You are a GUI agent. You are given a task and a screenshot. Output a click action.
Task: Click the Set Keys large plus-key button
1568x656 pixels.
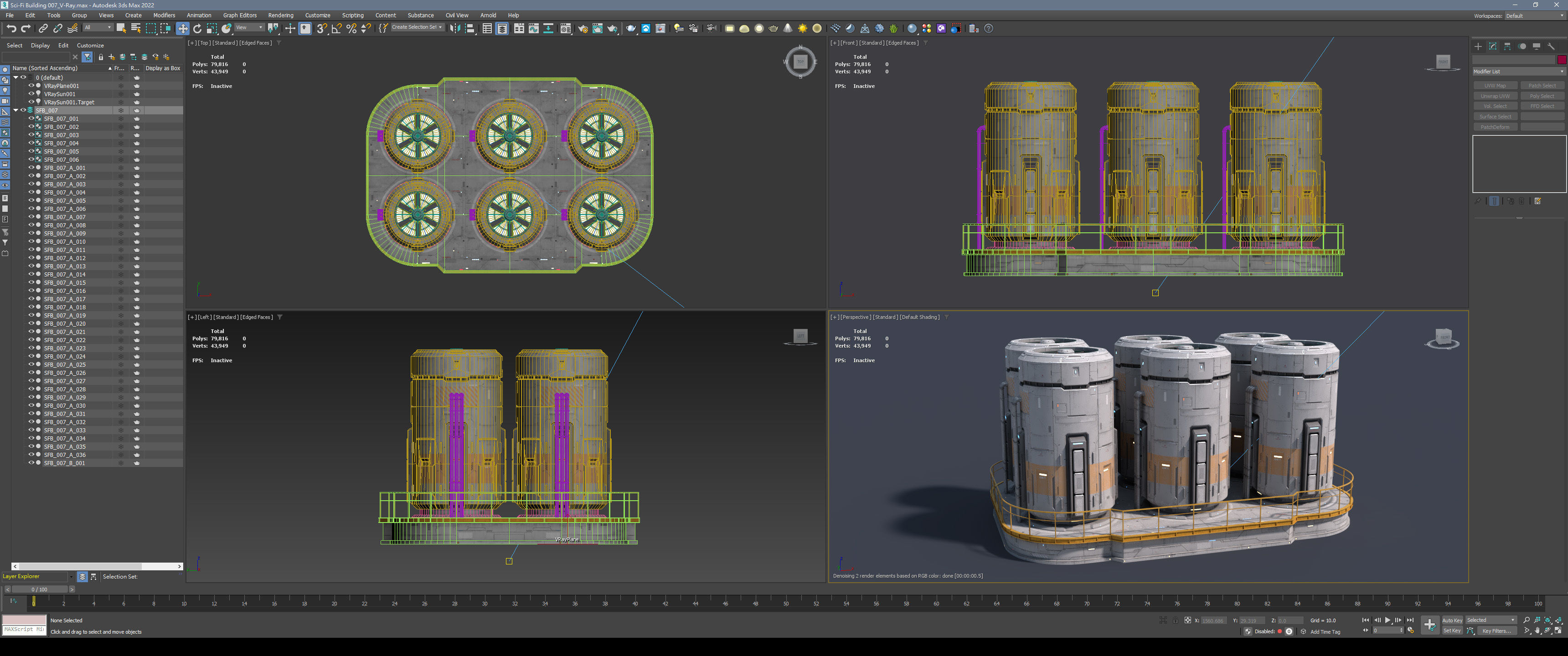tap(1429, 625)
